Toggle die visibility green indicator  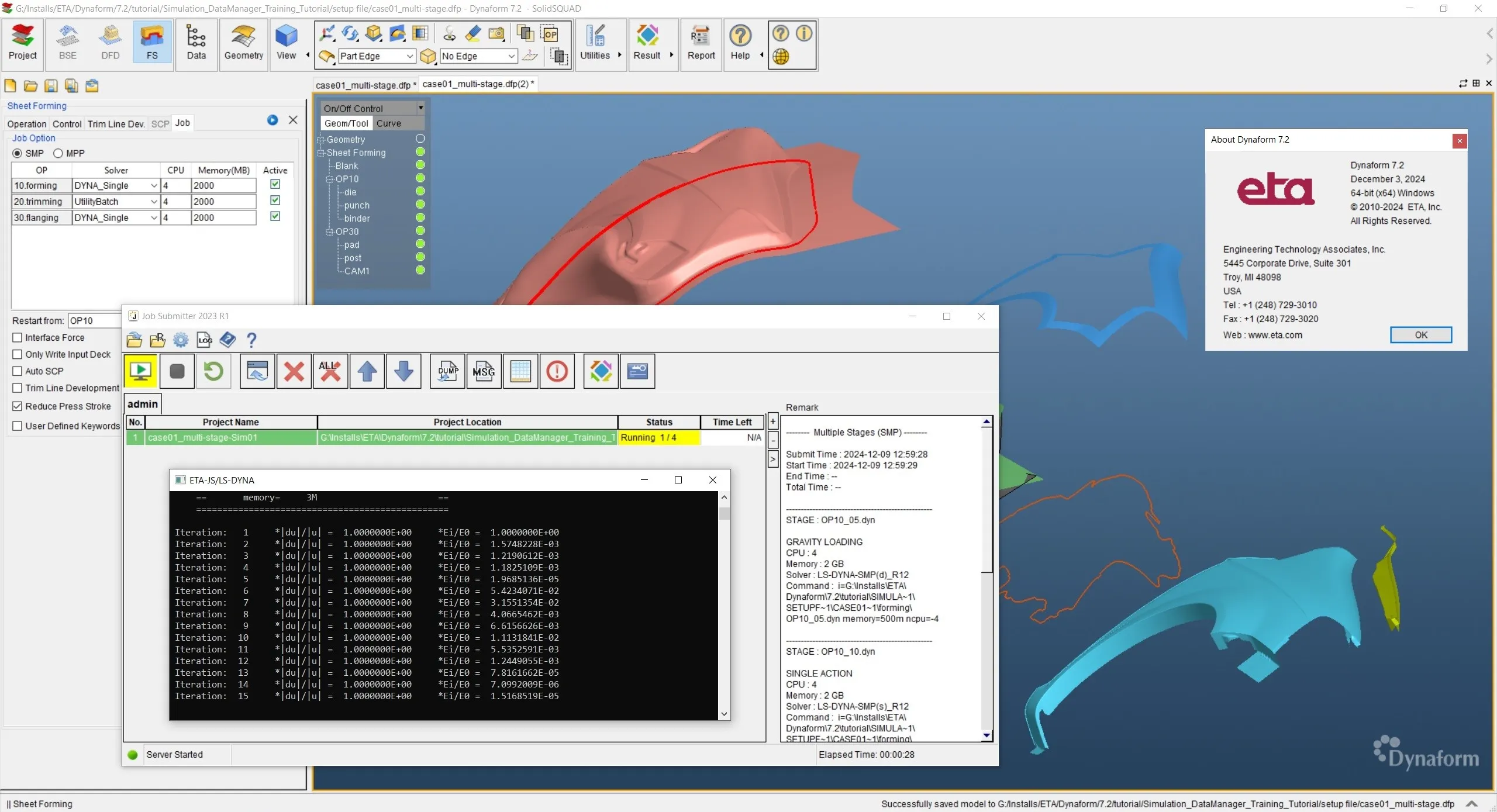(x=420, y=192)
